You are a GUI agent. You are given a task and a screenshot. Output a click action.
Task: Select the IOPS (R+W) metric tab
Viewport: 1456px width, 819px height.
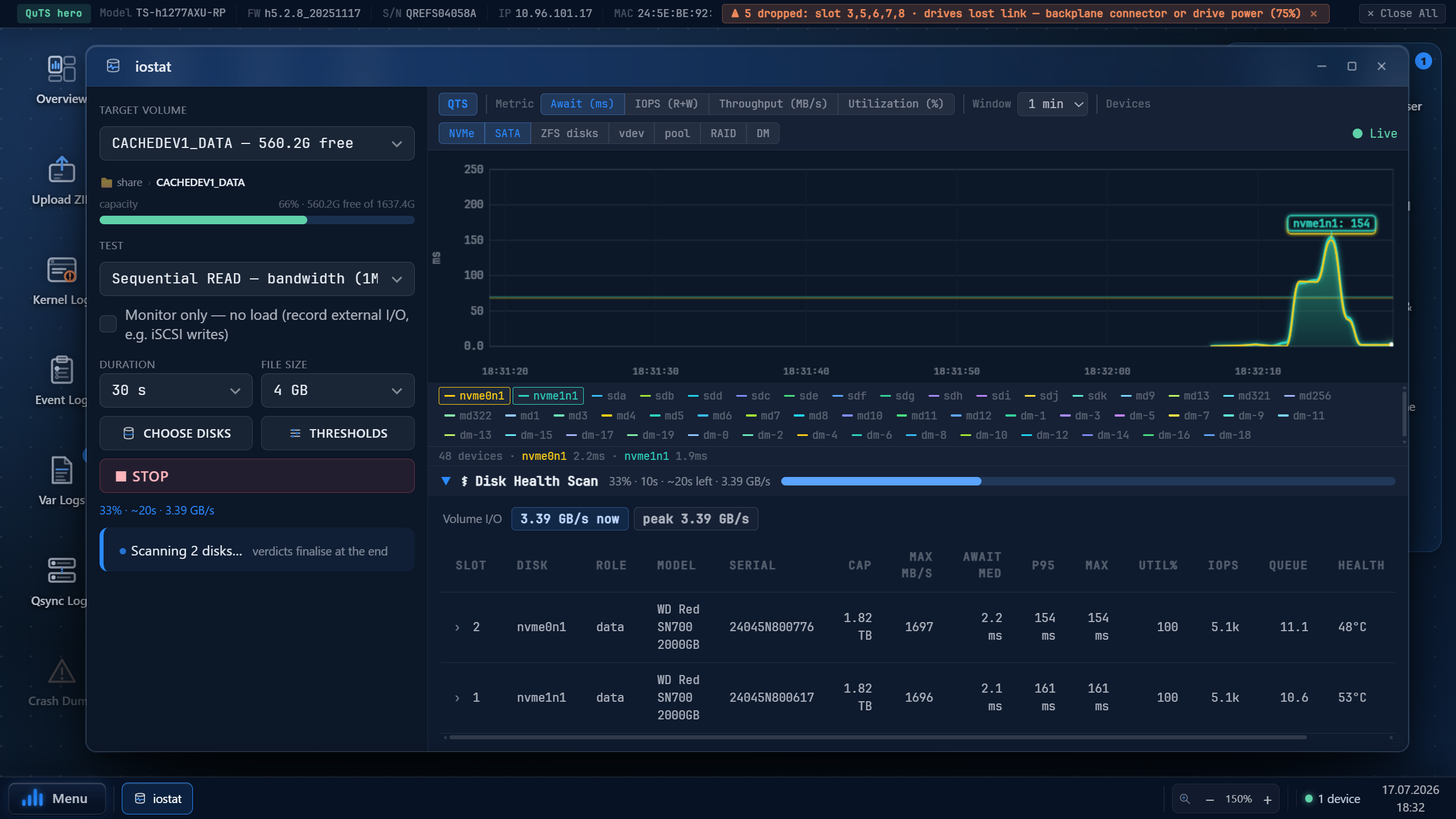(x=666, y=104)
